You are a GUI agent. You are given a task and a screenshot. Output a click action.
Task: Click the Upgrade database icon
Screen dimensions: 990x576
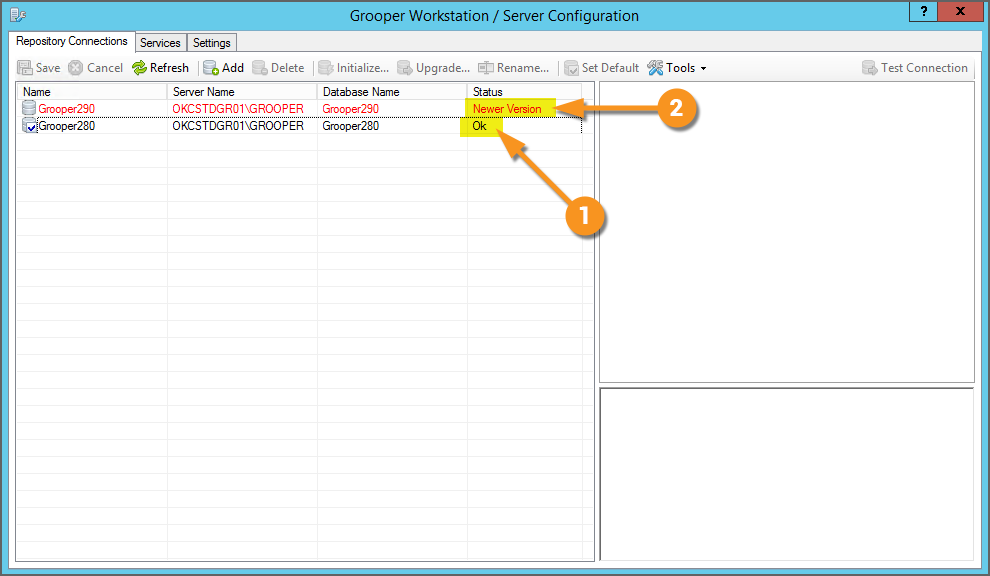point(404,68)
